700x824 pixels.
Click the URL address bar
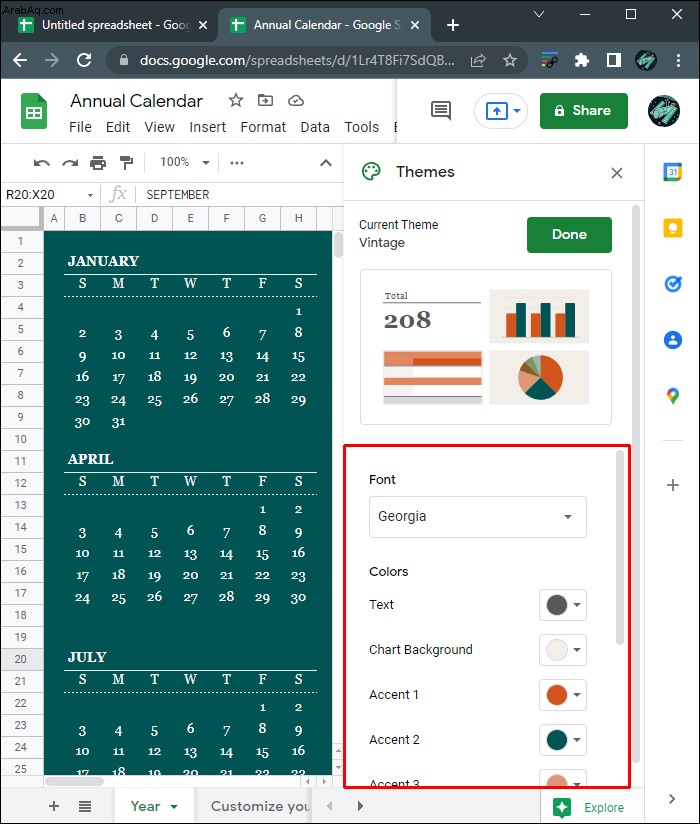(x=296, y=60)
